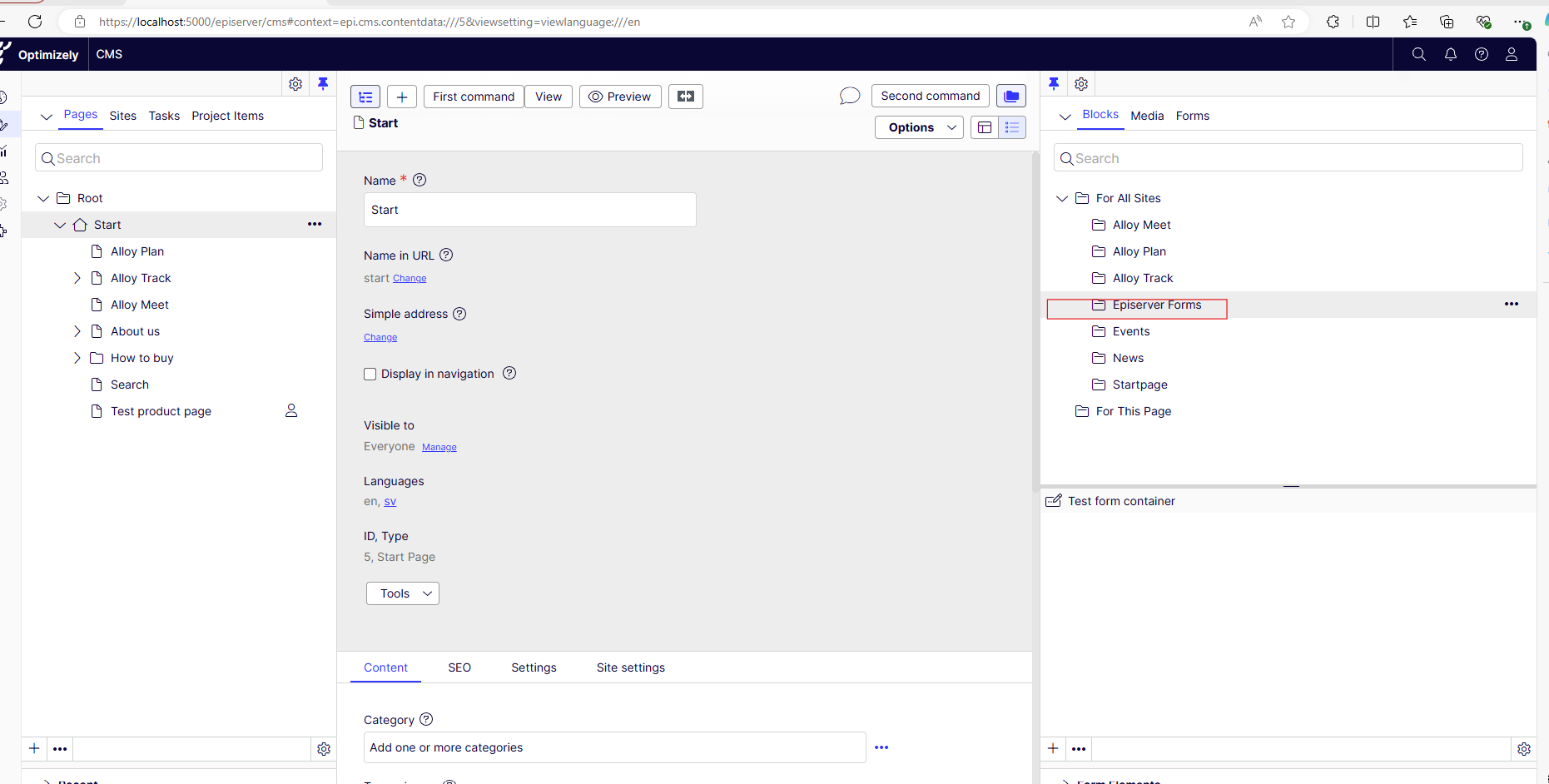1549x784 pixels.
Task: Unpin the left navigation pane
Action: [323, 83]
